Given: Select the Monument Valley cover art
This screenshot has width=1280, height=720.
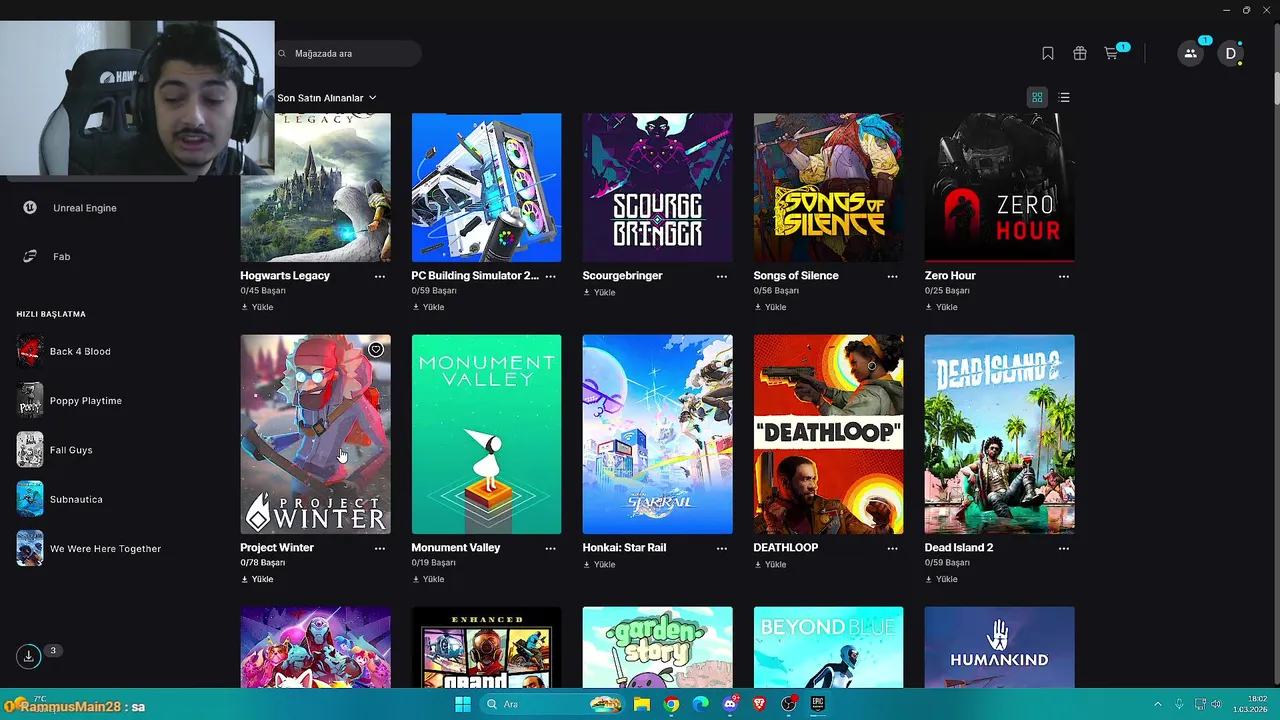Looking at the screenshot, I should 487,434.
